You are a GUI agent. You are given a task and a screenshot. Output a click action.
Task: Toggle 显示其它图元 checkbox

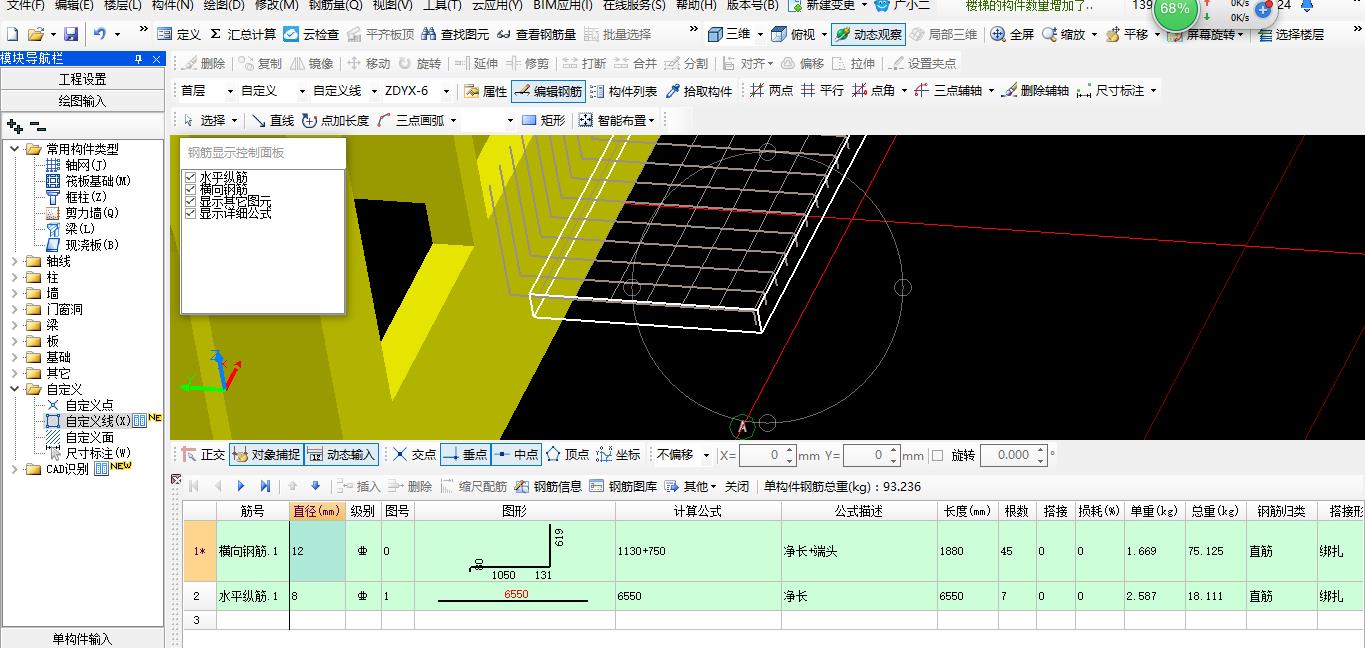pos(190,201)
